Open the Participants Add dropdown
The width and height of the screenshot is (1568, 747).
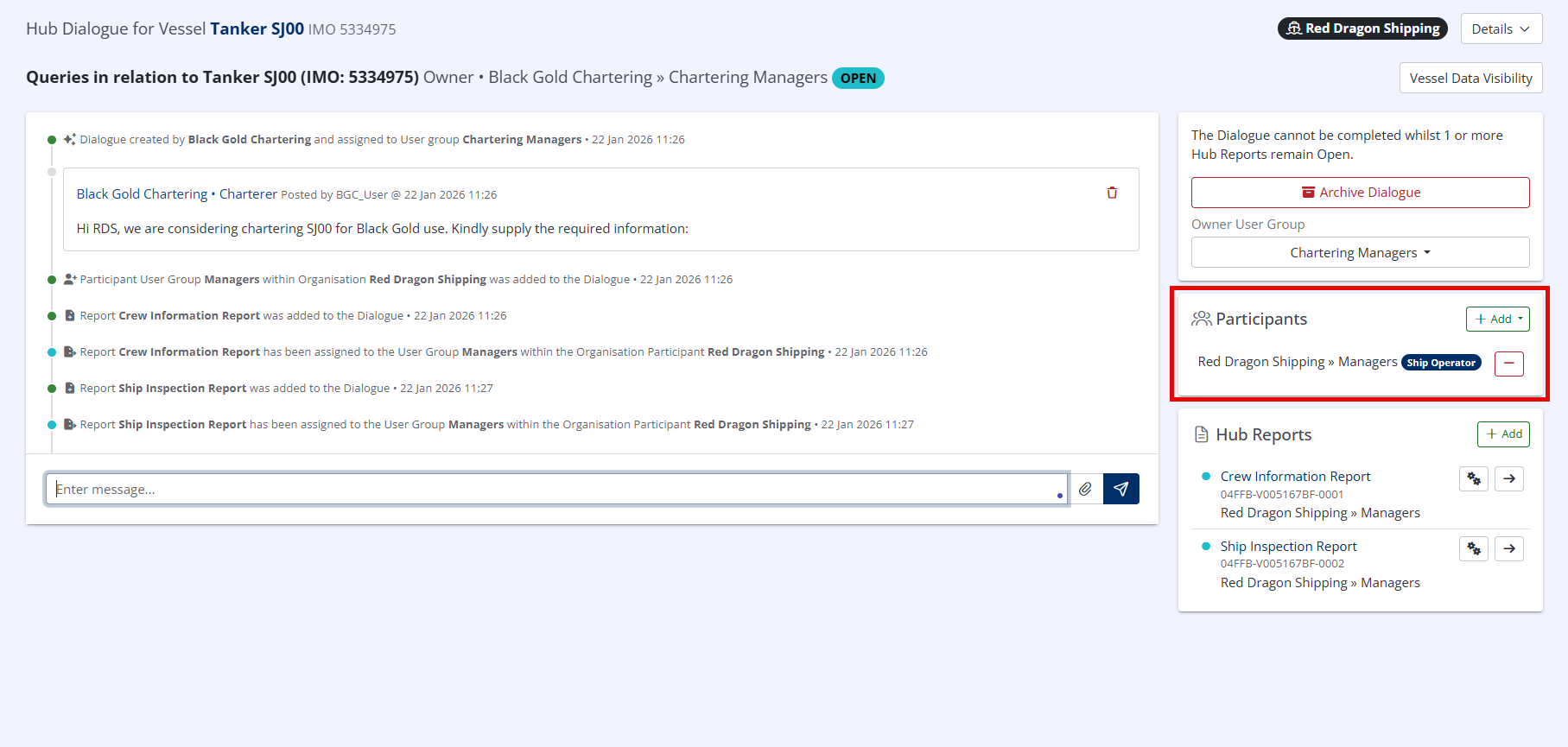pyautogui.click(x=1497, y=319)
